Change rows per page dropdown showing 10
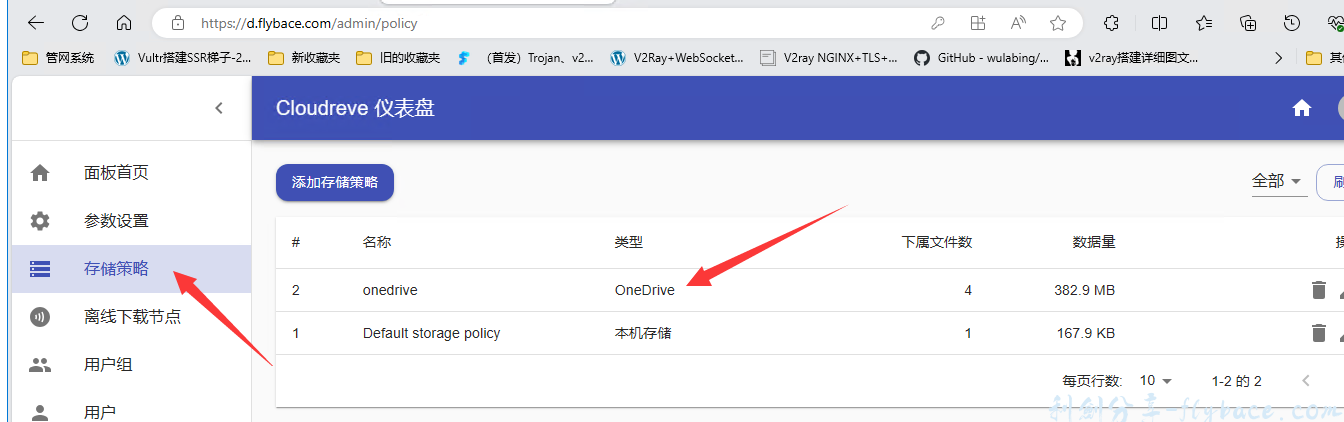The height and width of the screenshot is (422, 1344). [1155, 381]
